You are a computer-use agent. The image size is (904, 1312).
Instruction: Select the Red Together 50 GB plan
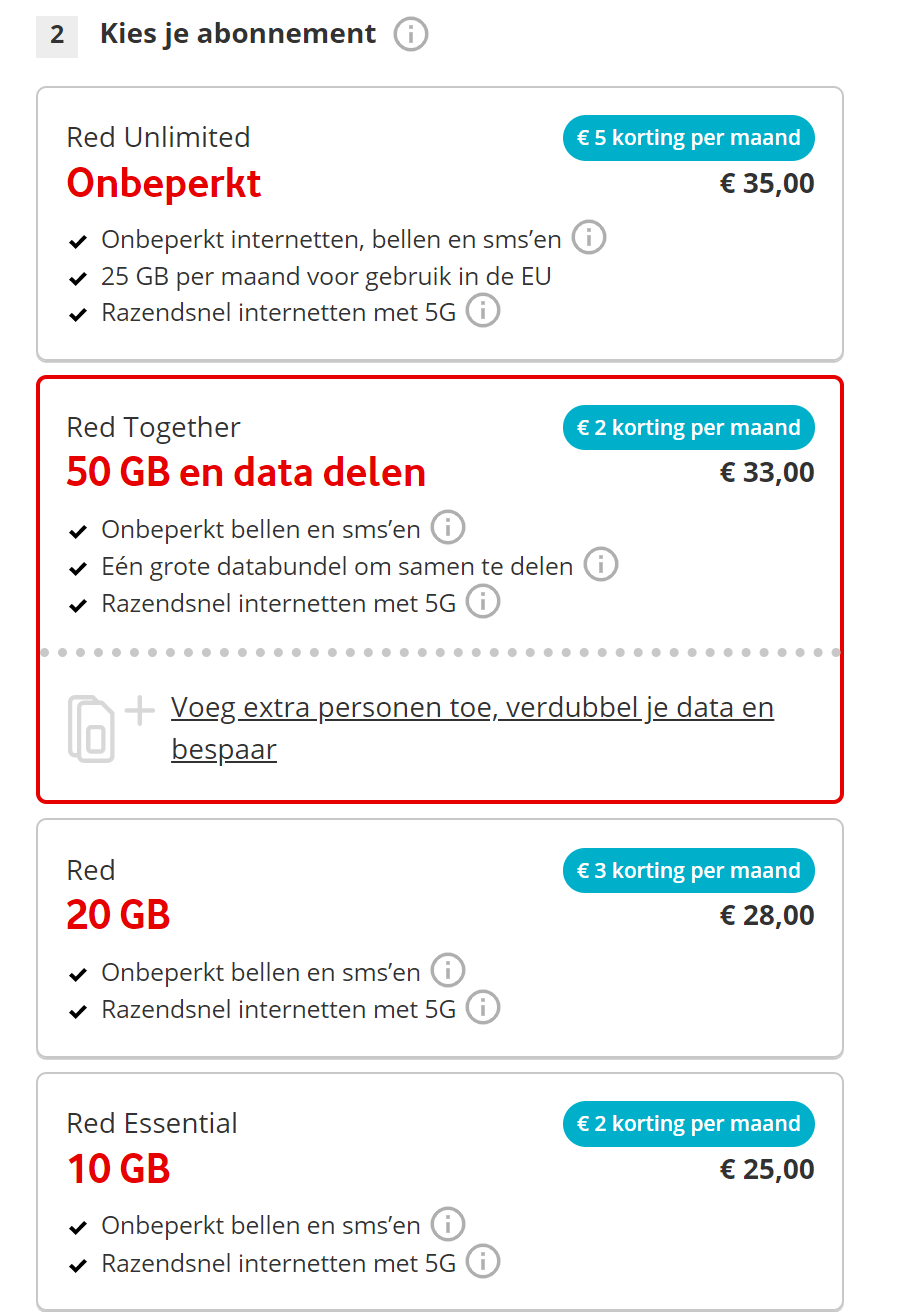pyautogui.click(x=246, y=472)
